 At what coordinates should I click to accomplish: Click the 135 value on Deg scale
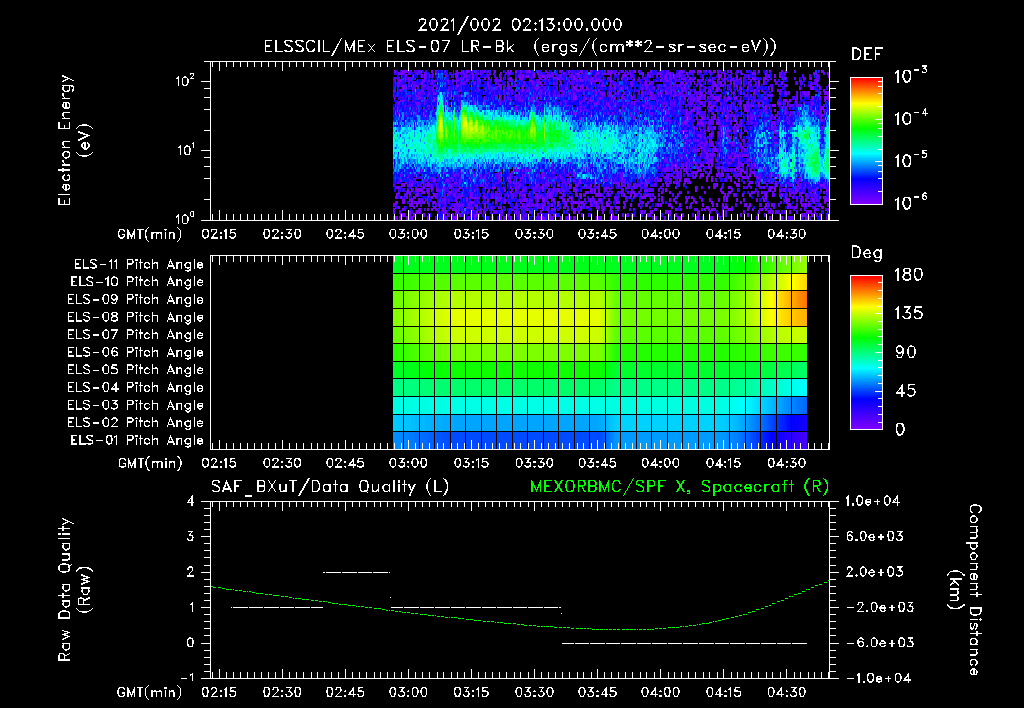click(908, 314)
